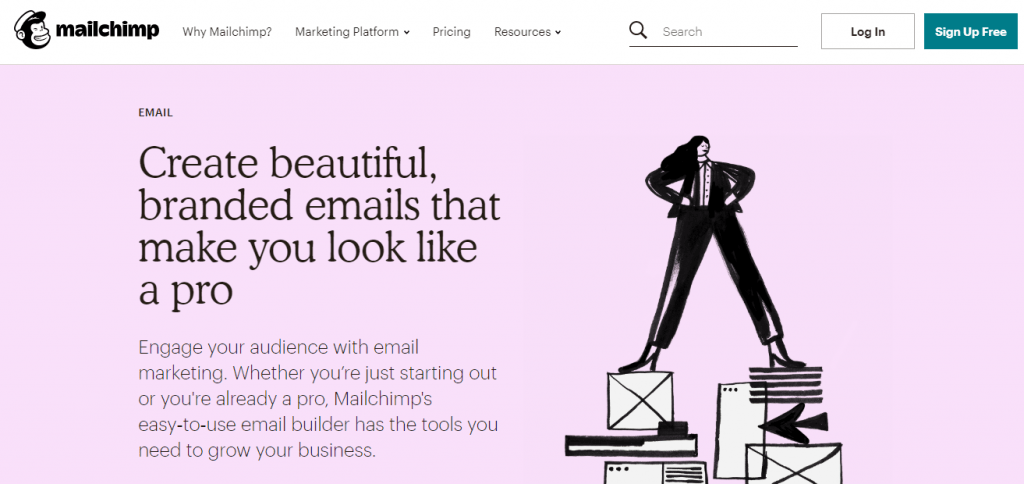The width and height of the screenshot is (1024, 484).
Task: Click the Sign Up Free button
Action: click(970, 31)
